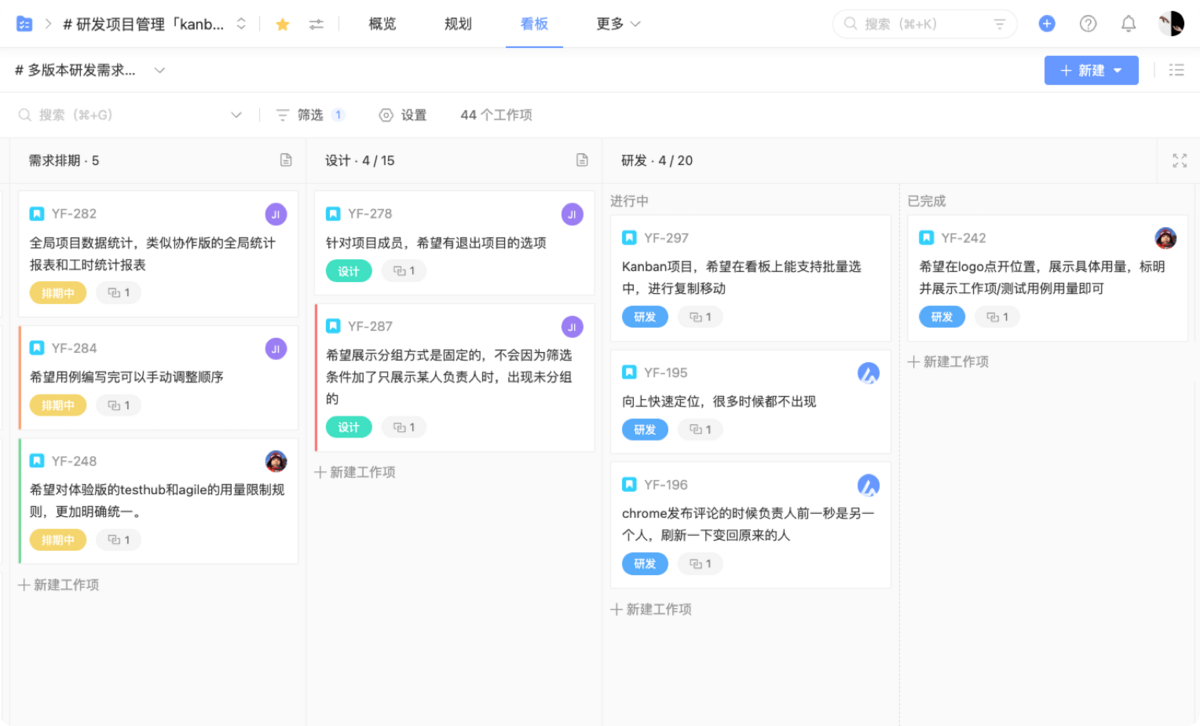Click the 筛选 filter icon

click(284, 115)
